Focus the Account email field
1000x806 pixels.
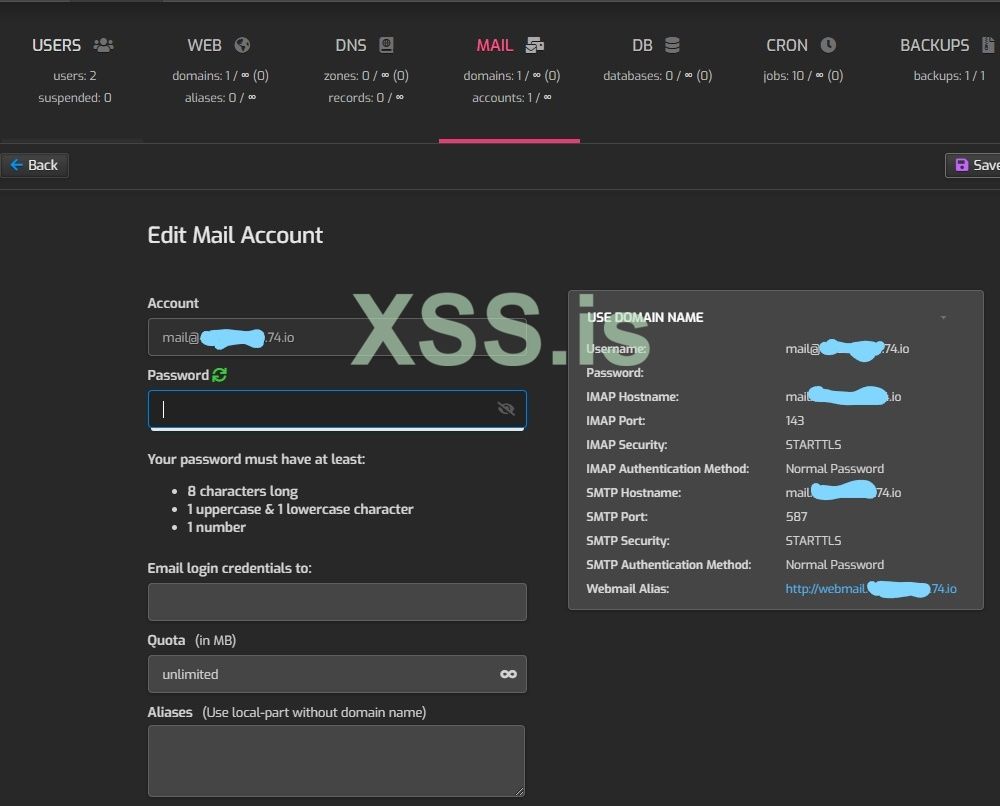point(337,337)
